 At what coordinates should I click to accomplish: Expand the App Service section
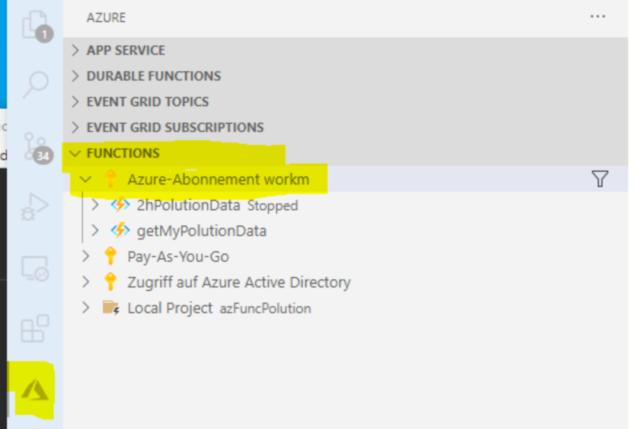pos(345,50)
